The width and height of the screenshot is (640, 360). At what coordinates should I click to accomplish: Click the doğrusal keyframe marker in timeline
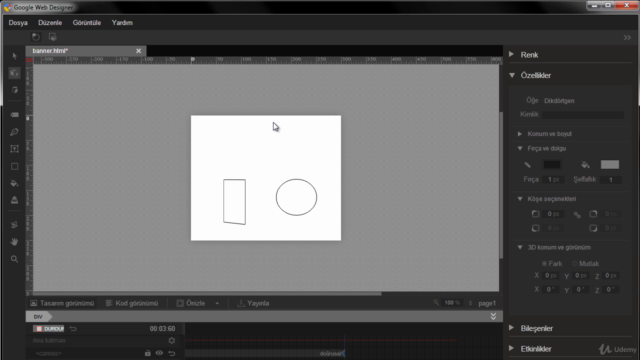click(x=344, y=353)
